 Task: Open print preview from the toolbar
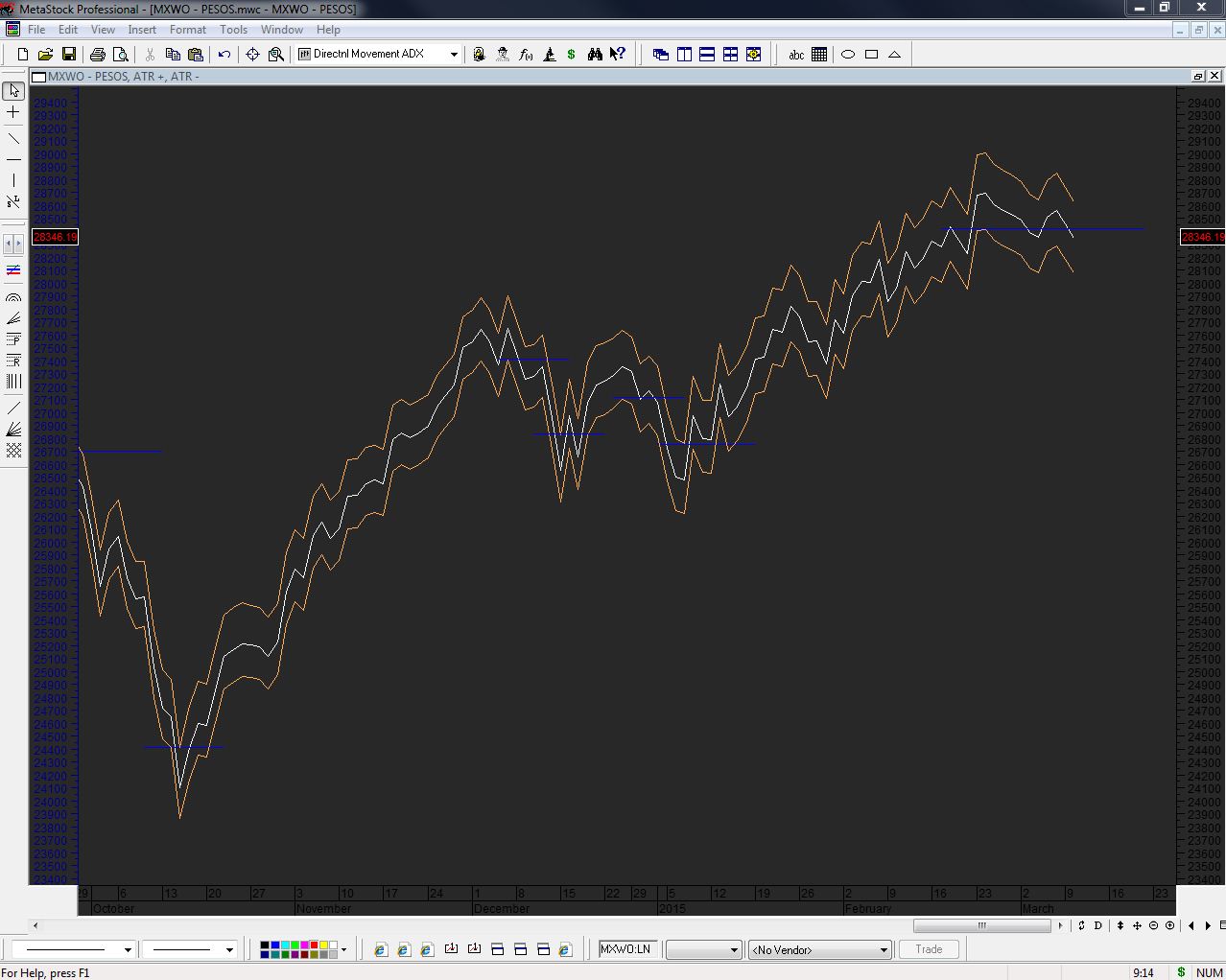pyautogui.click(x=121, y=55)
